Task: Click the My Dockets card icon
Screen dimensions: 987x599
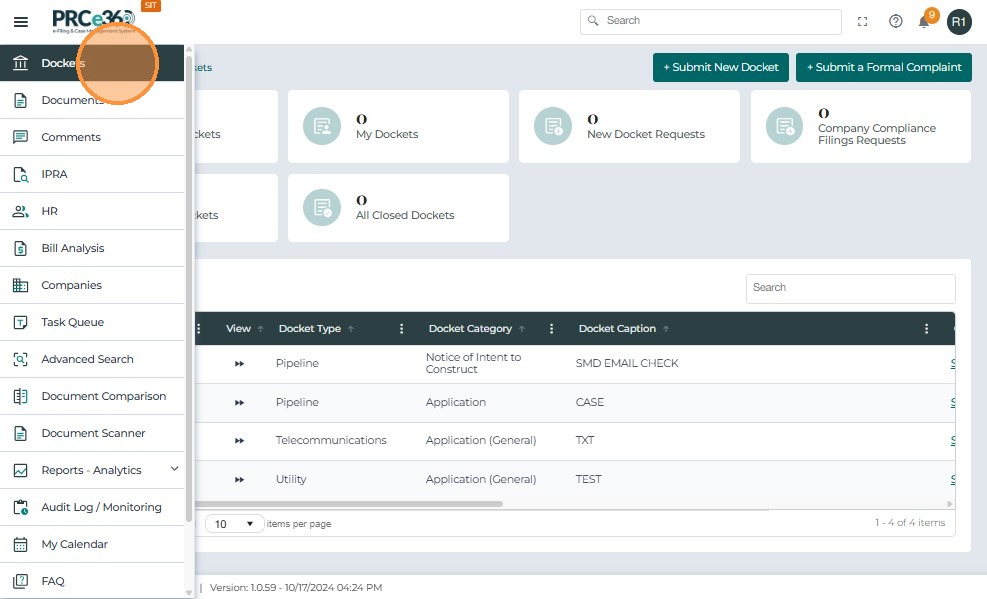Action: point(322,126)
